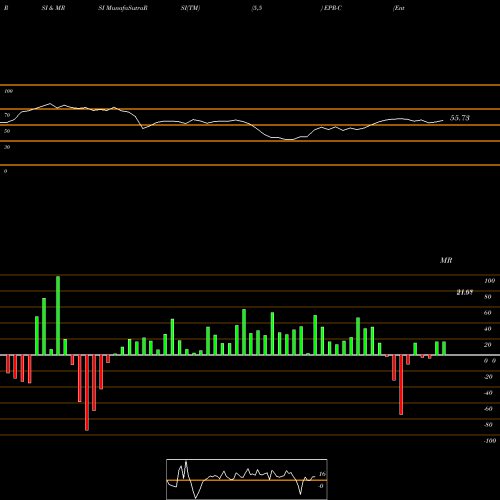Click the "SI & MR" header text

tap(53, 8)
